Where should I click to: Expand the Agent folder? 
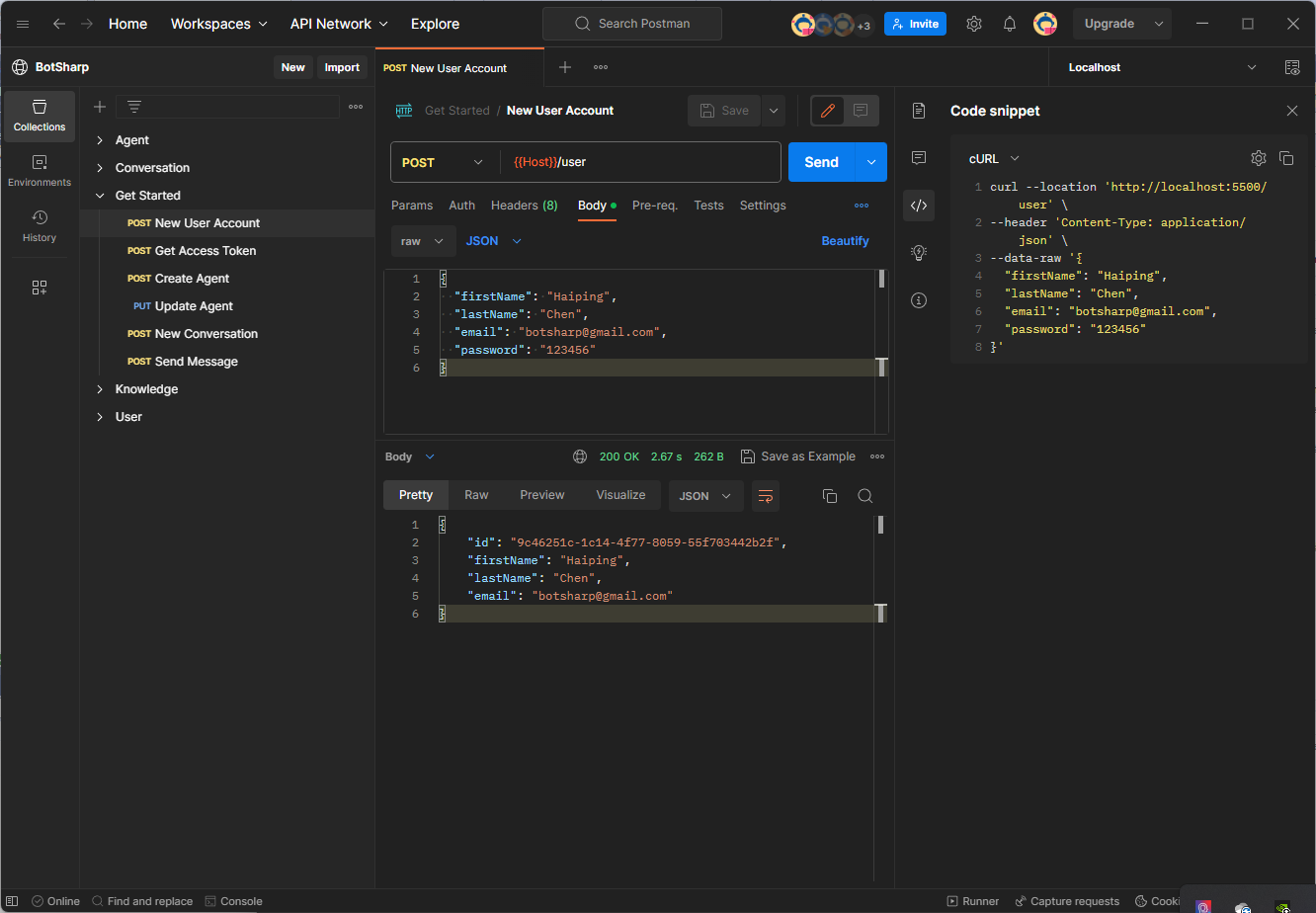100,140
